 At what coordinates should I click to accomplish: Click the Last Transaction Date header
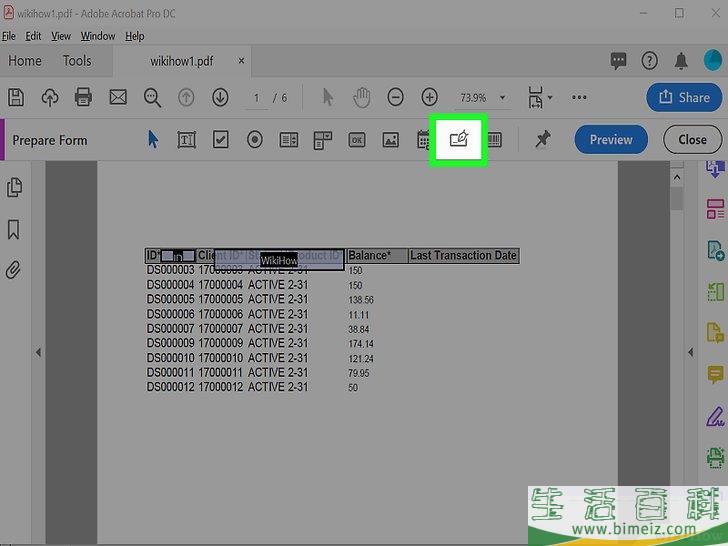coord(463,255)
